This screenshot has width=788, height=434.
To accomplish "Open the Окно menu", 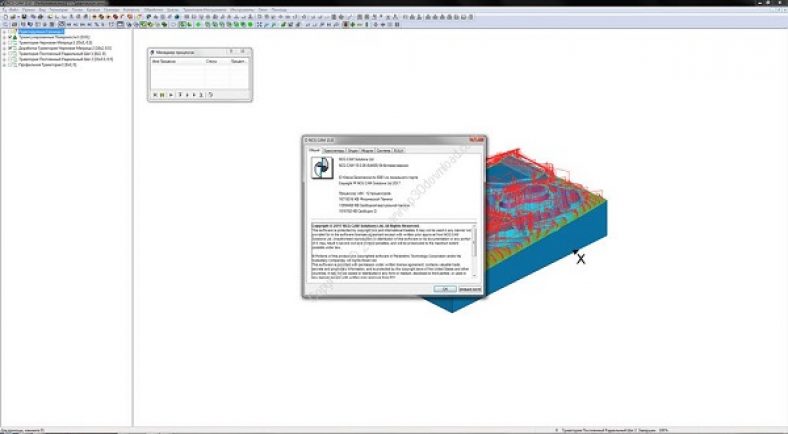I will pos(262,10).
